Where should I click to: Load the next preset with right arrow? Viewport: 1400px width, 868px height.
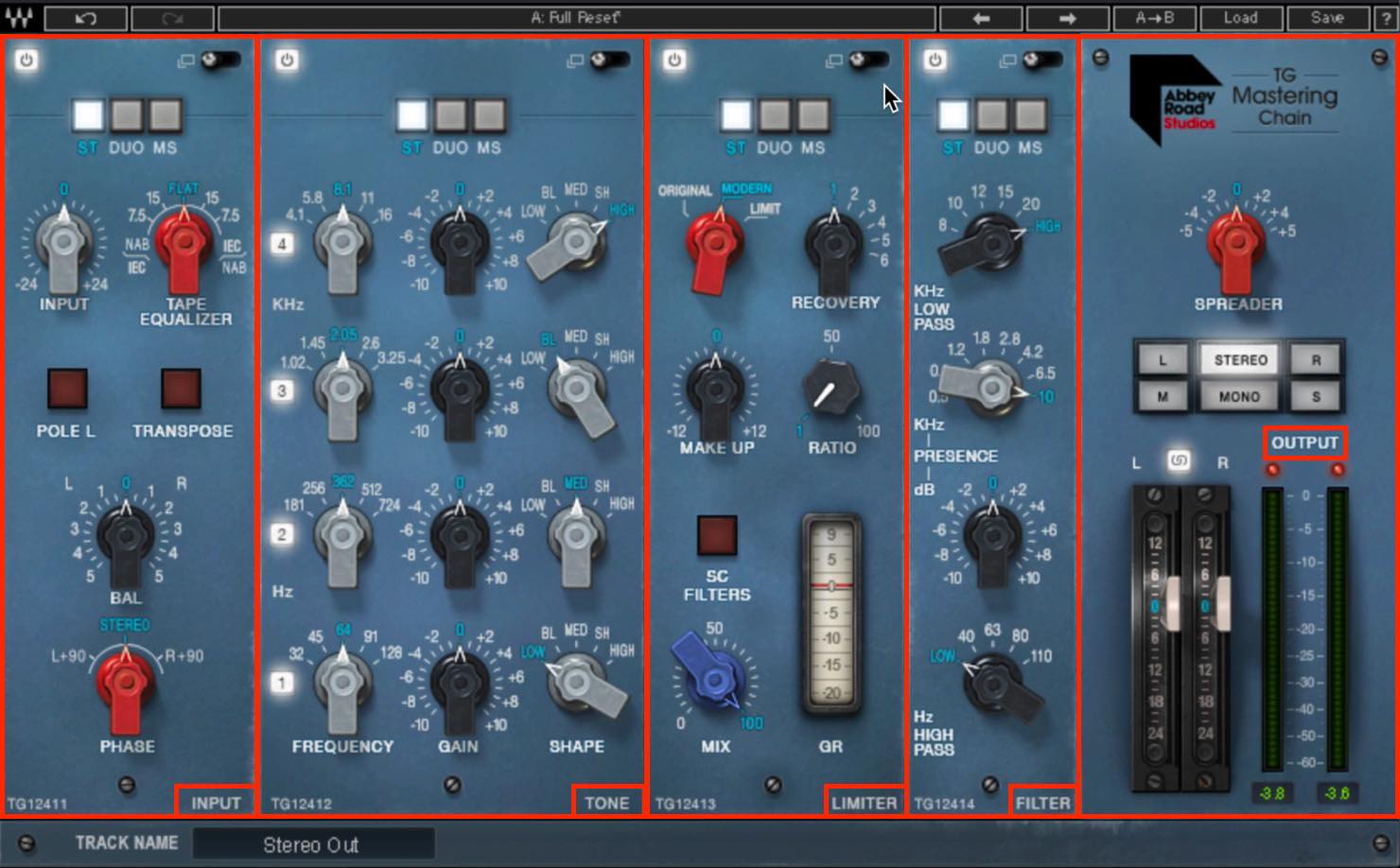pos(1067,18)
